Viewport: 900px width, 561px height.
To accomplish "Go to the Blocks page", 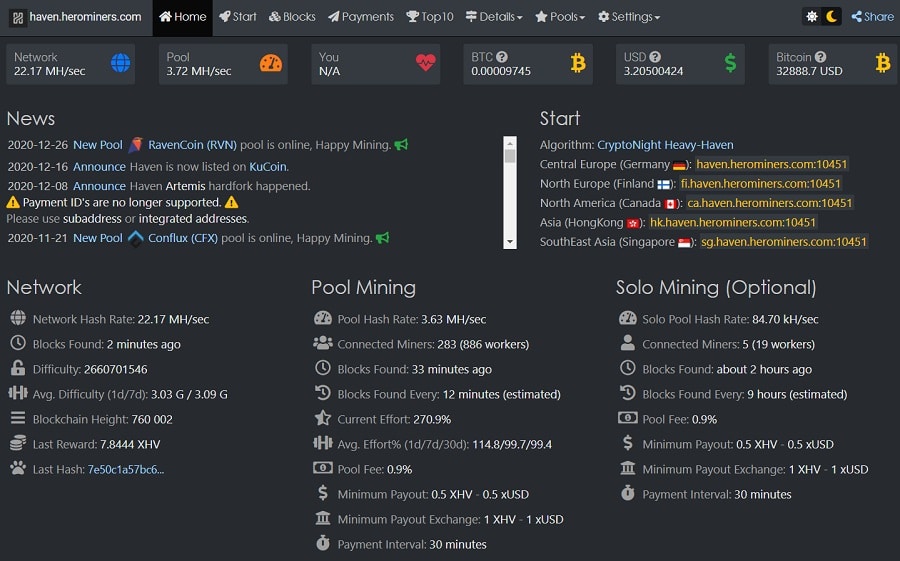I will pos(291,17).
